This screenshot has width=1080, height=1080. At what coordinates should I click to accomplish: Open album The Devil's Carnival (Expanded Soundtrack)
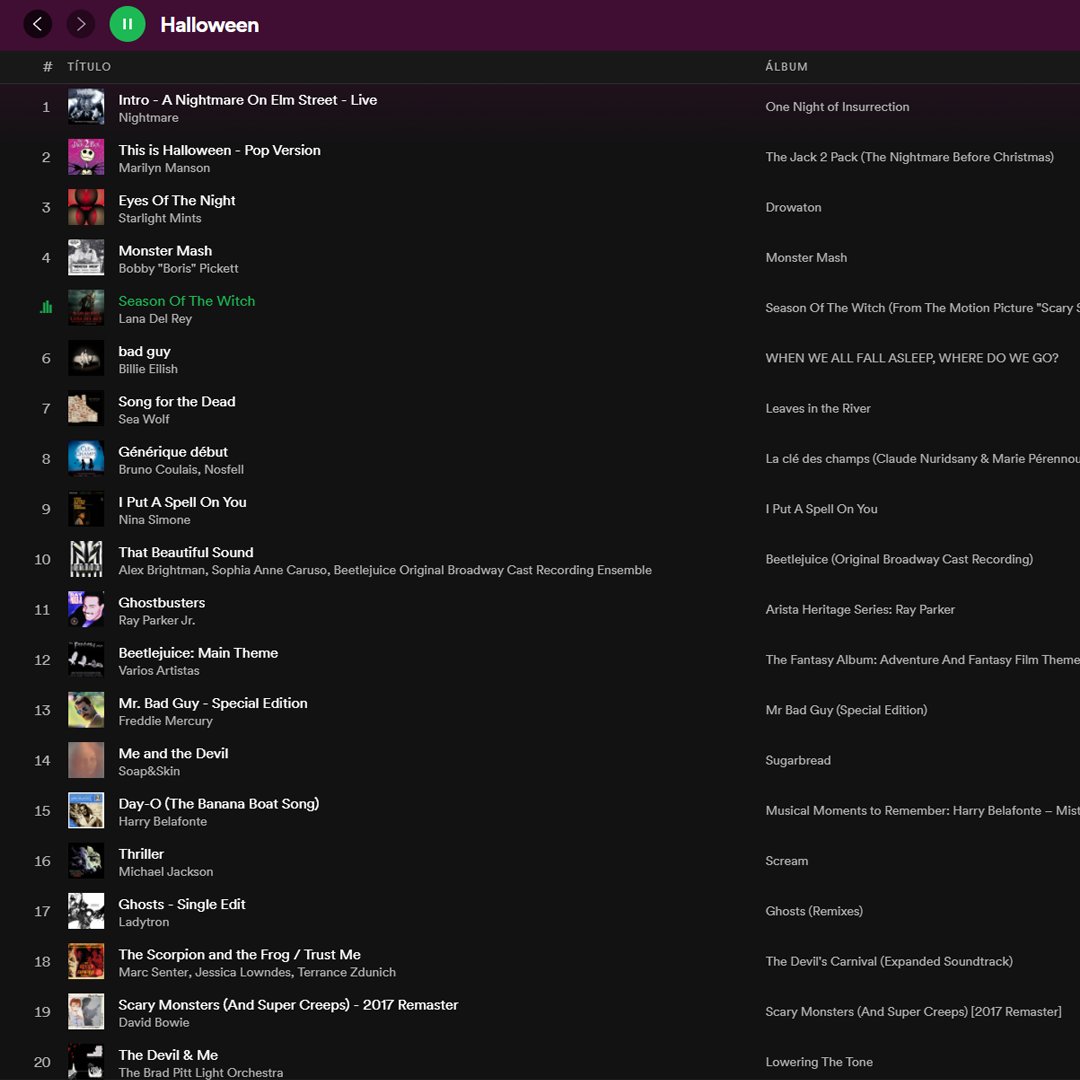889,962
